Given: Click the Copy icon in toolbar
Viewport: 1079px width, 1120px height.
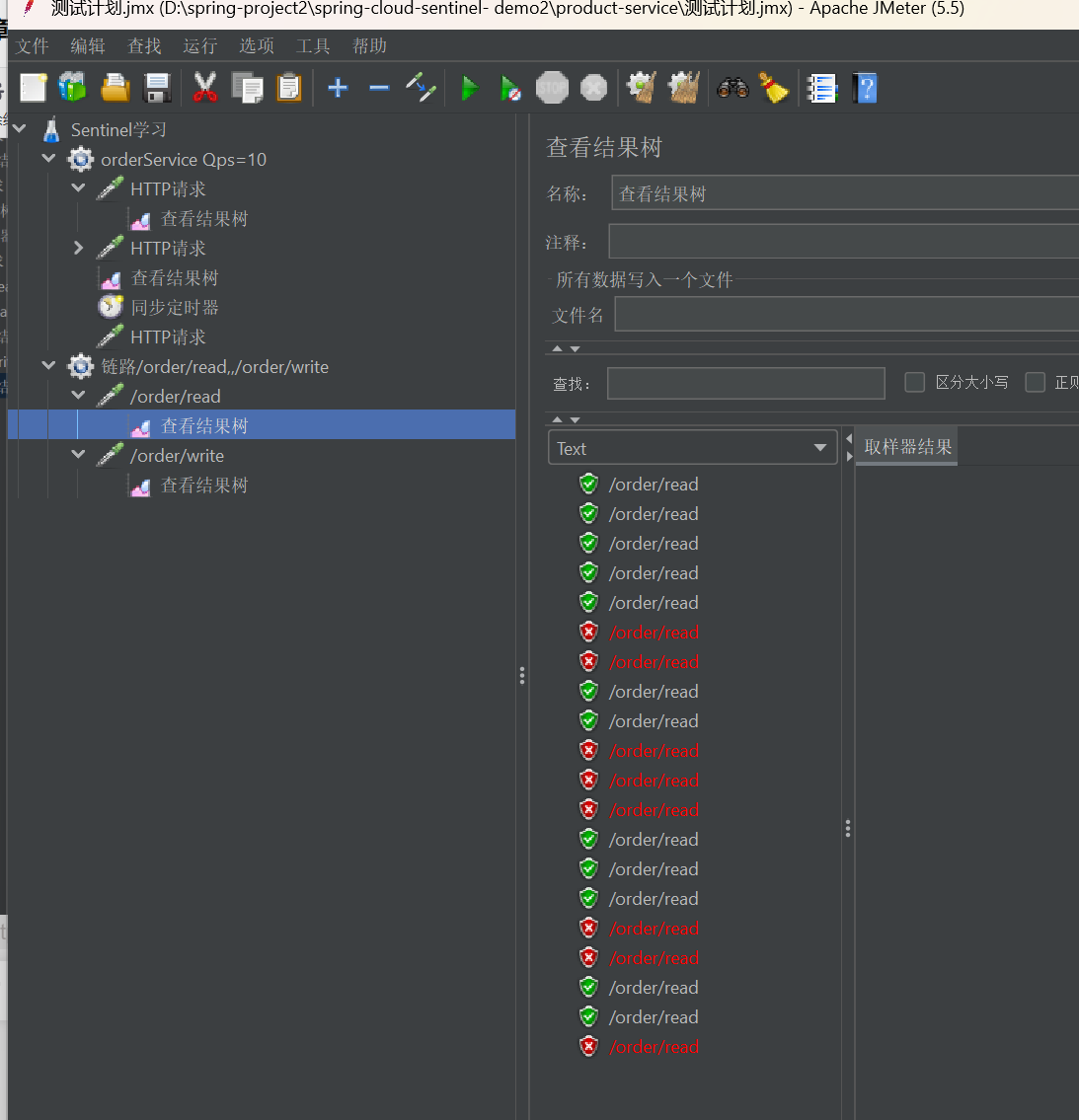Looking at the screenshot, I should point(247,89).
